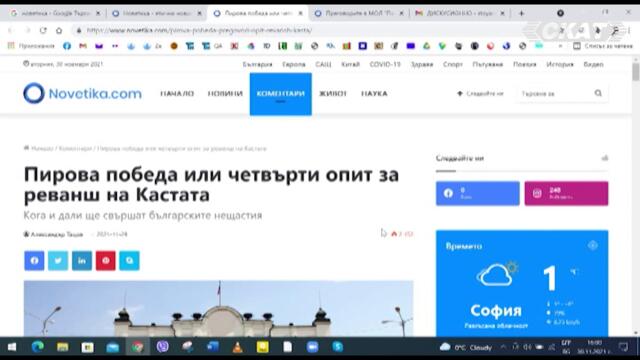Launch Microsoft Edge from the taskbar

38,347
